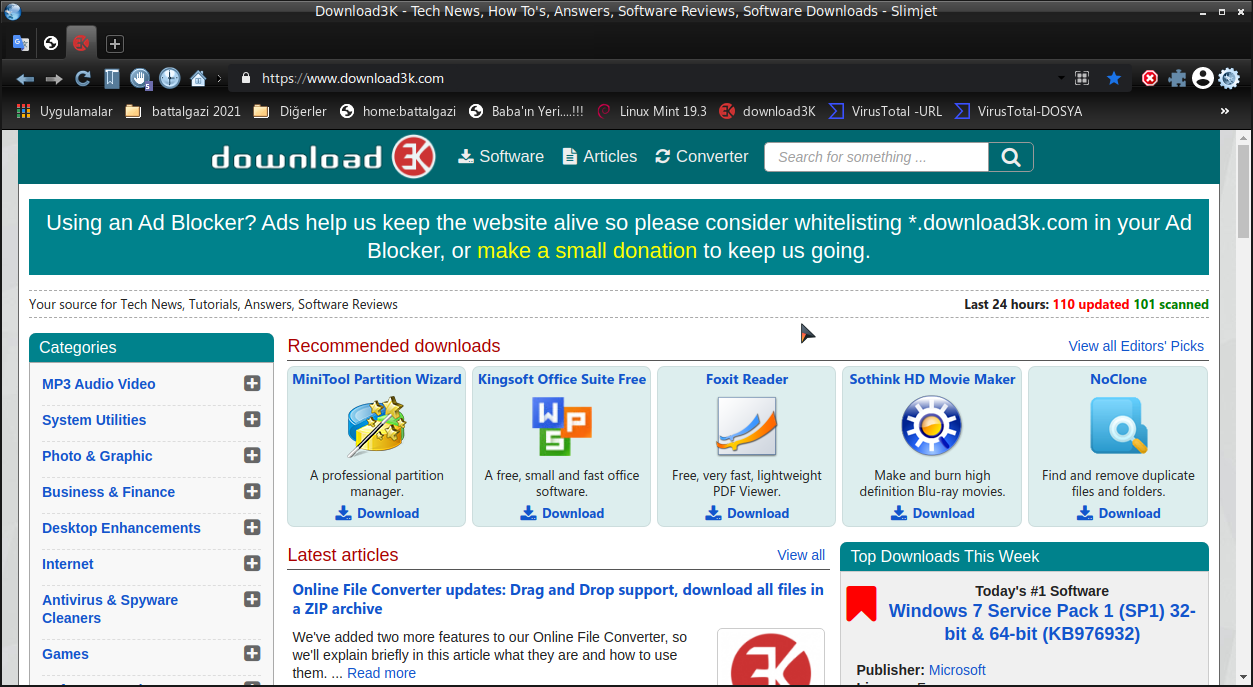Click the Slimjet globe icon in title bar
The height and width of the screenshot is (687, 1253).
(x=13, y=11)
